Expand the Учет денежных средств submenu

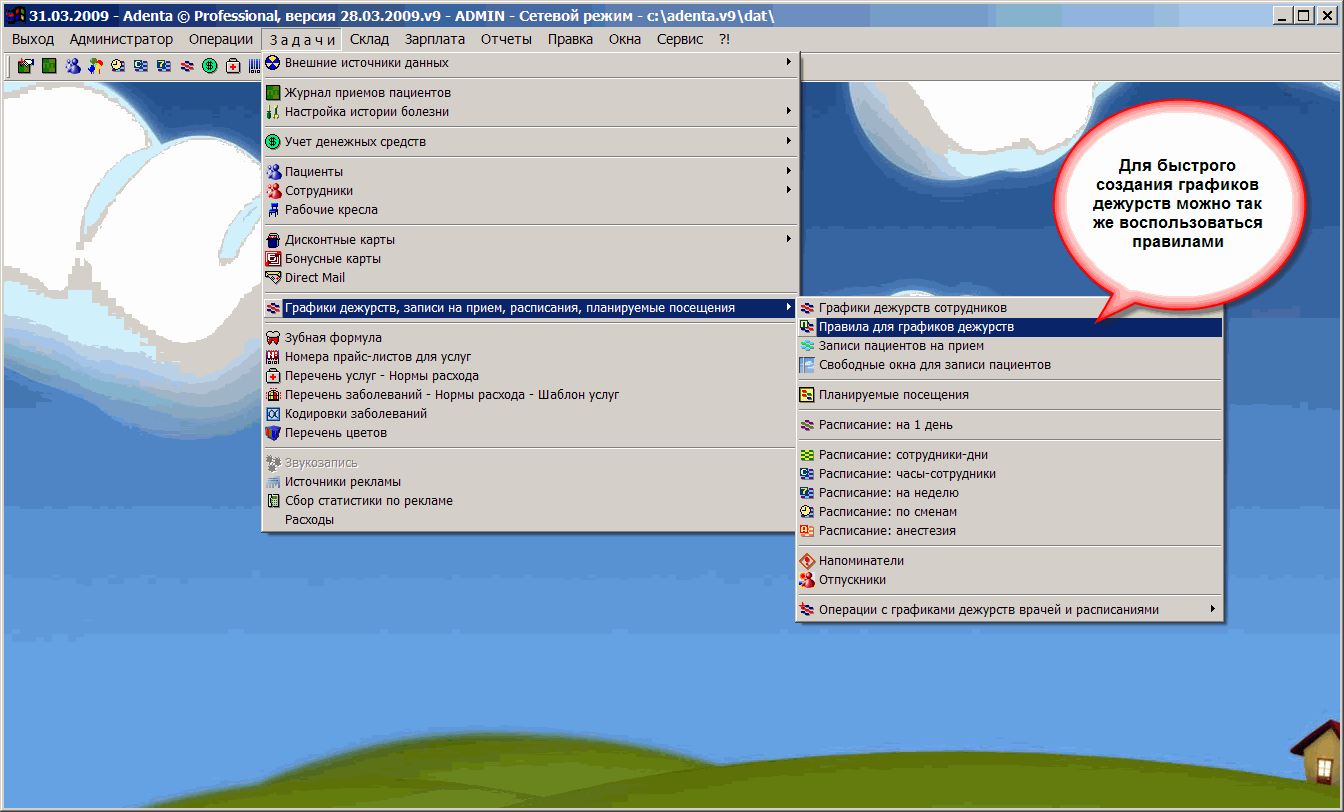(530, 142)
